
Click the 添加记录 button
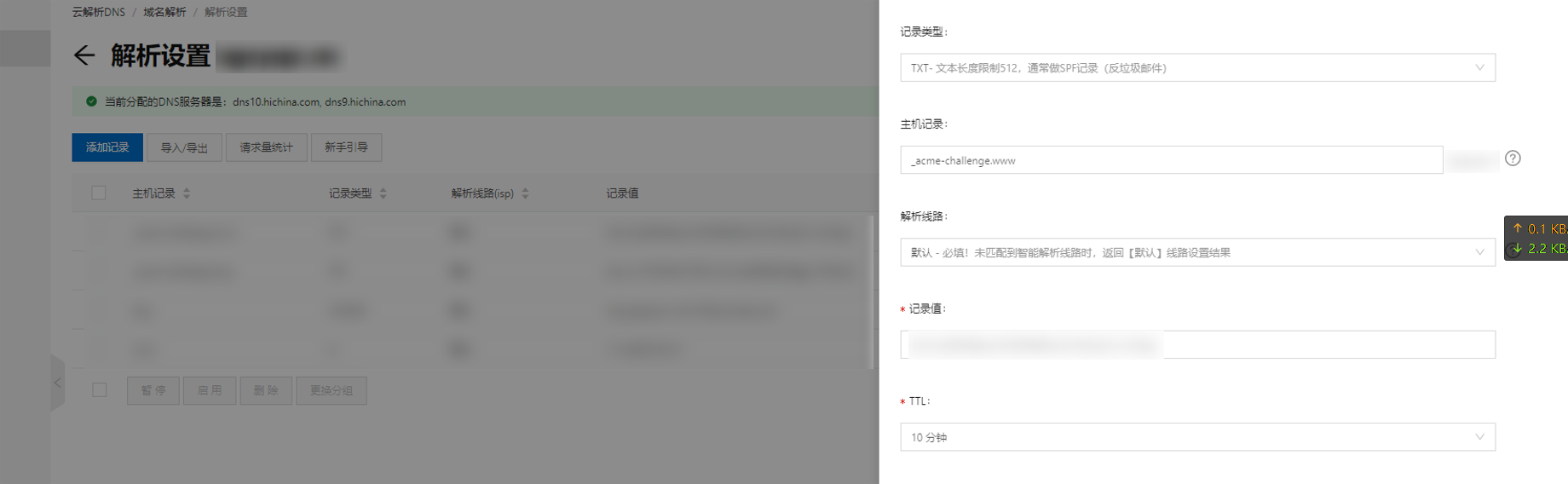[107, 147]
